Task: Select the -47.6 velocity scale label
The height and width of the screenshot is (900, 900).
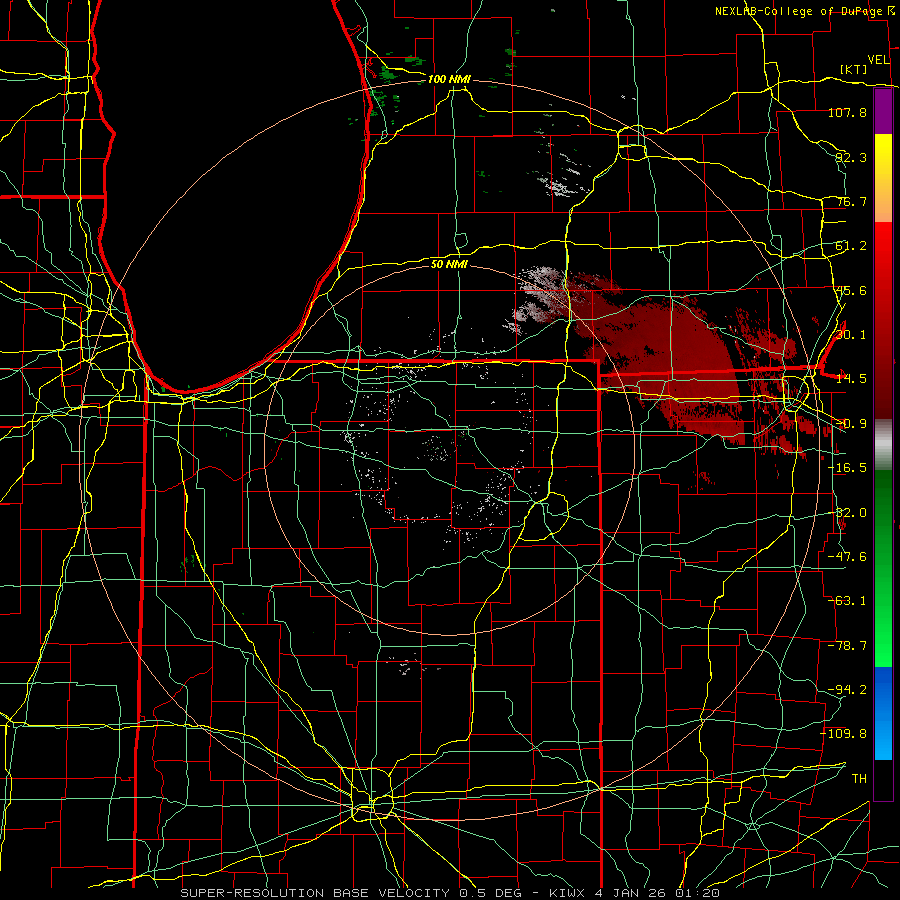Action: click(x=847, y=557)
